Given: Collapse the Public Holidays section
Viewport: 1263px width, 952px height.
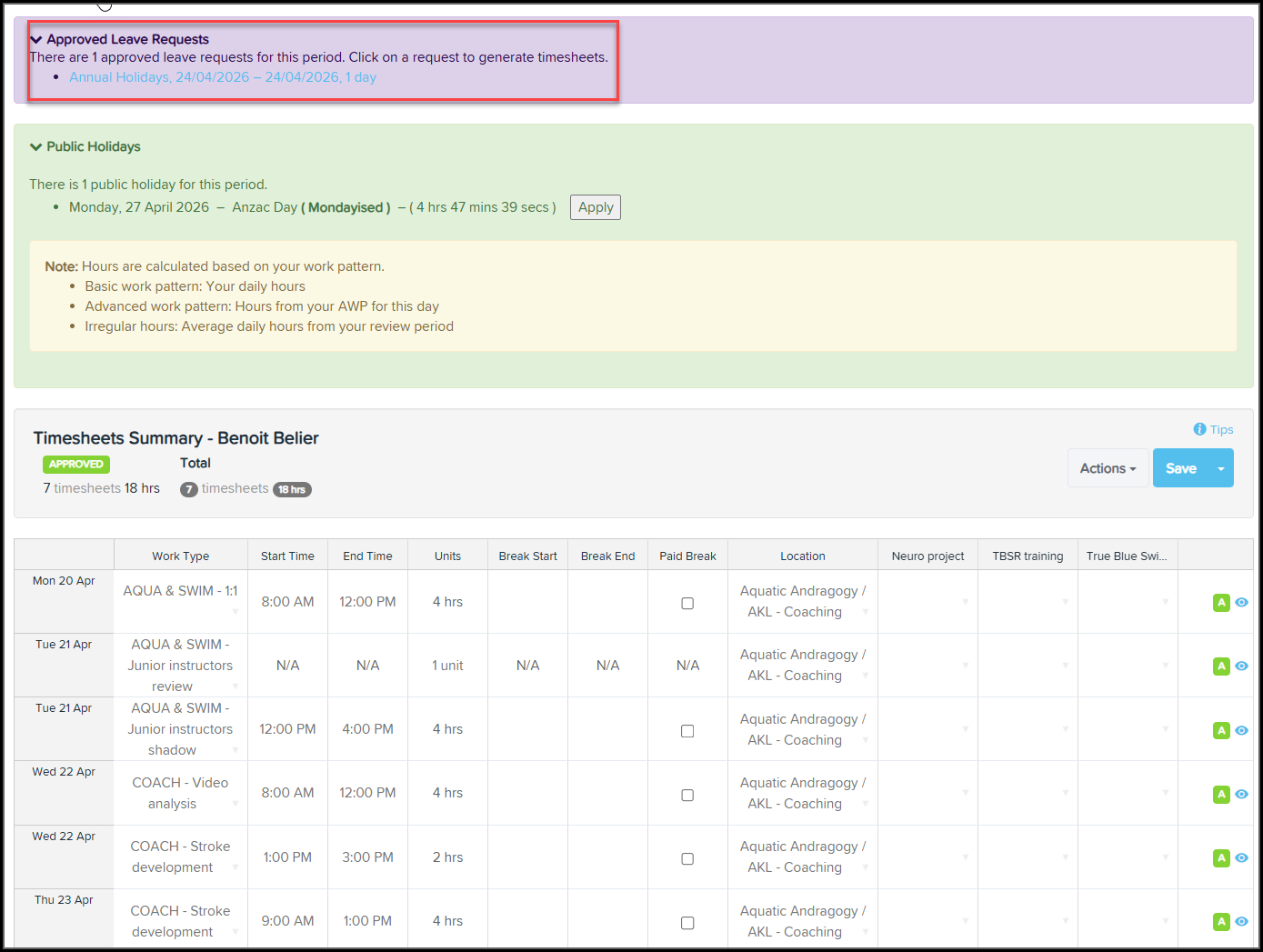Looking at the screenshot, I should point(36,146).
